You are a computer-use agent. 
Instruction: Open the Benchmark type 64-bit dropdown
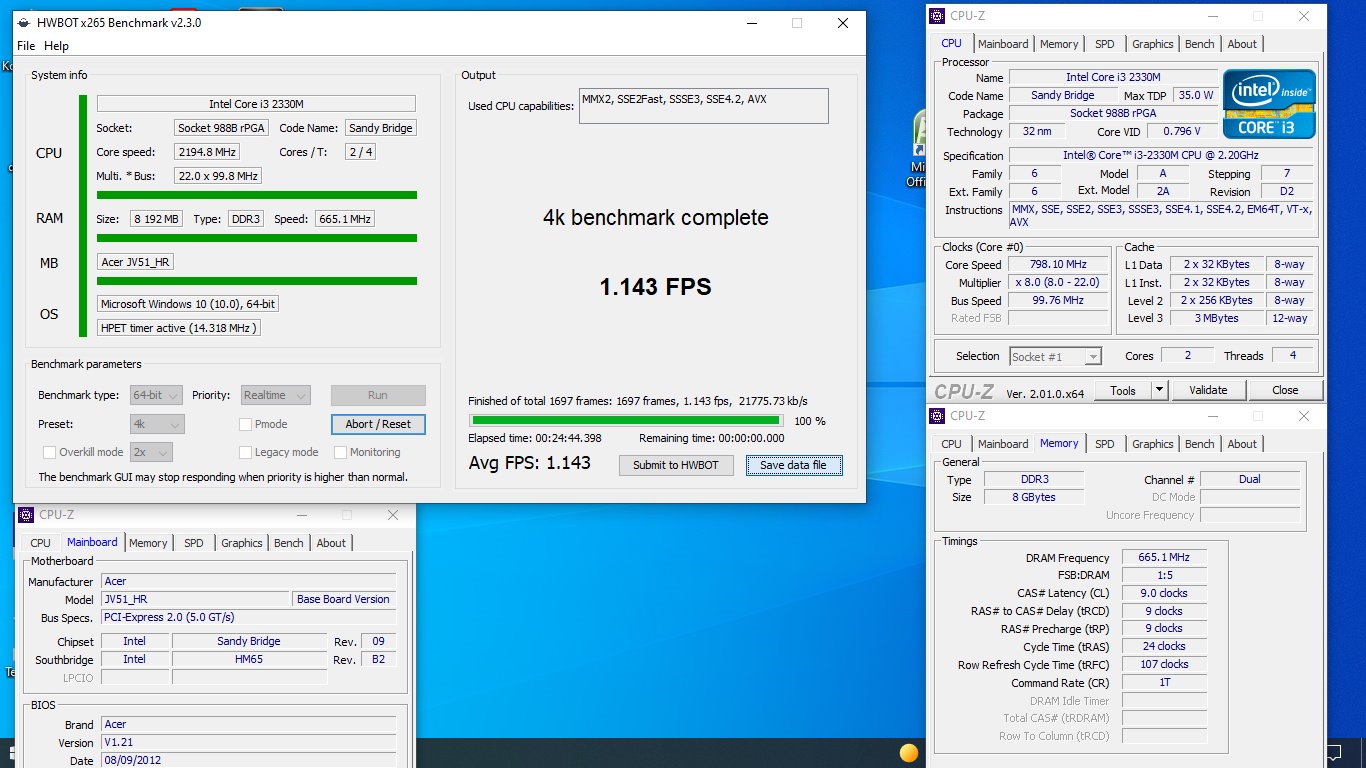(156, 395)
